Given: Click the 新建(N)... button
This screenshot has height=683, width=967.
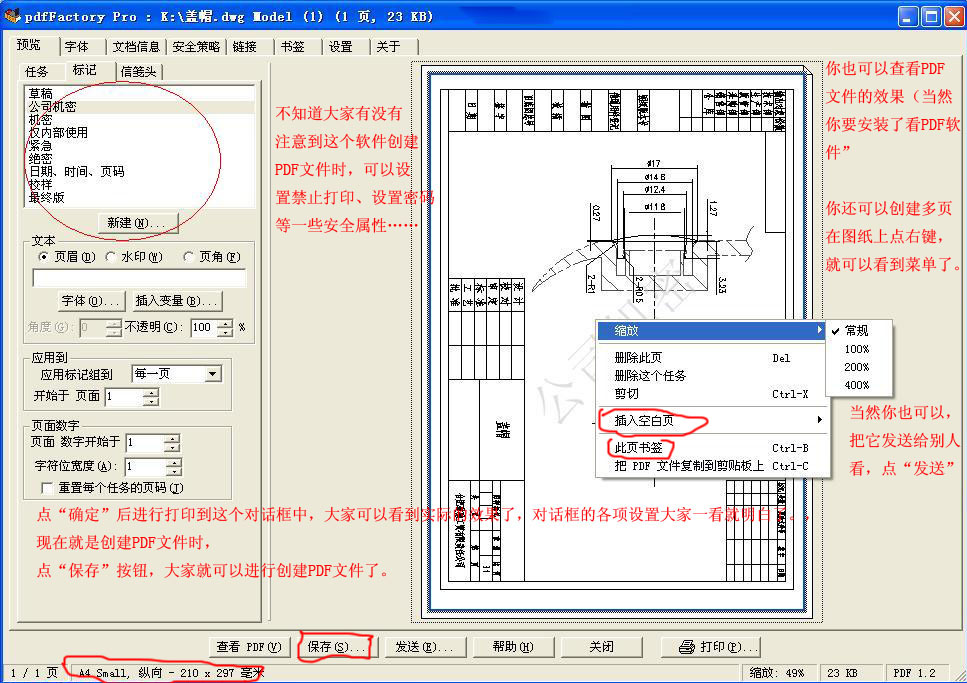Looking at the screenshot, I should pyautogui.click(x=138, y=223).
